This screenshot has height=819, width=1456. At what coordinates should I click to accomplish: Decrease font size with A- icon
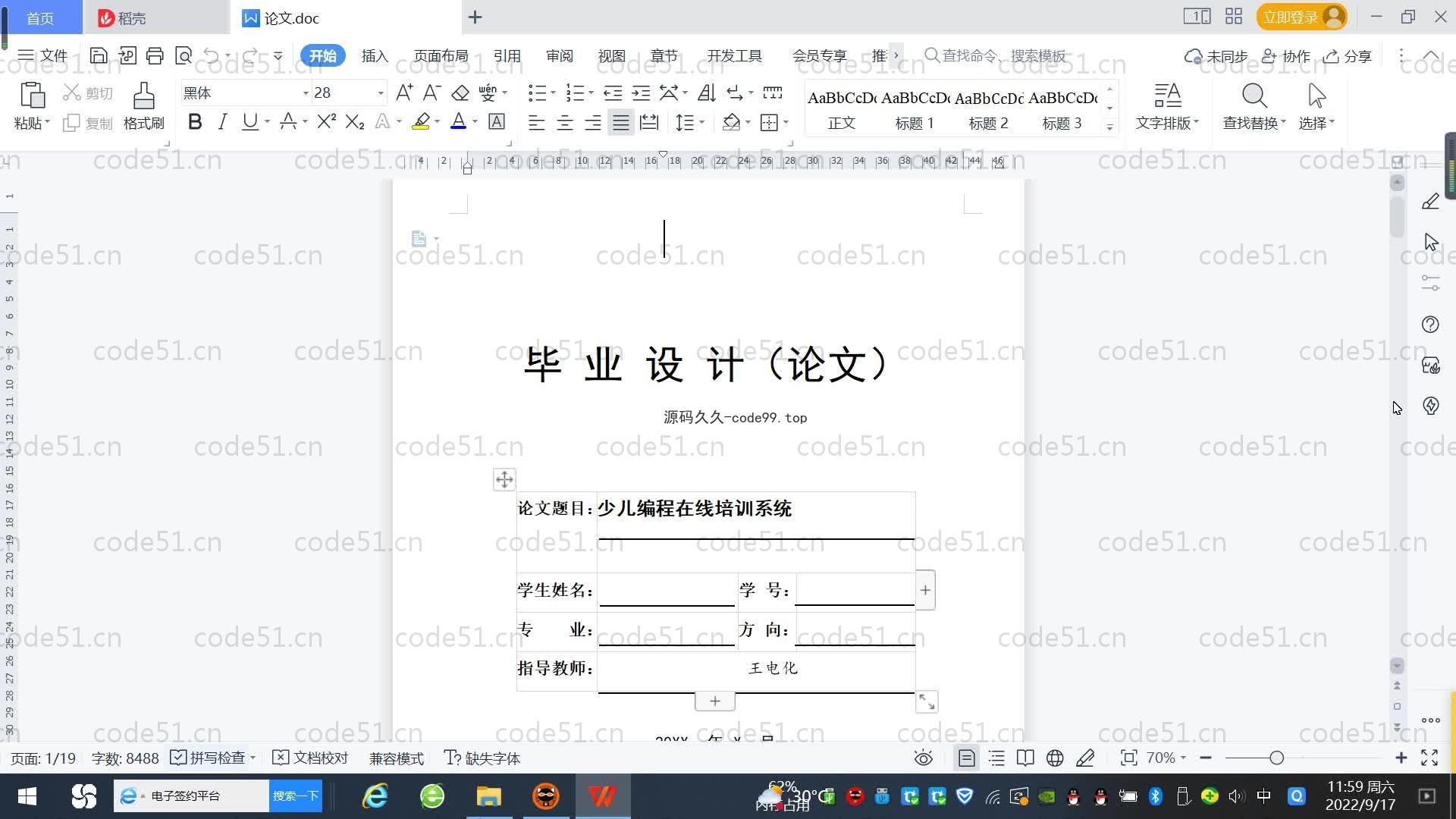pos(432,93)
